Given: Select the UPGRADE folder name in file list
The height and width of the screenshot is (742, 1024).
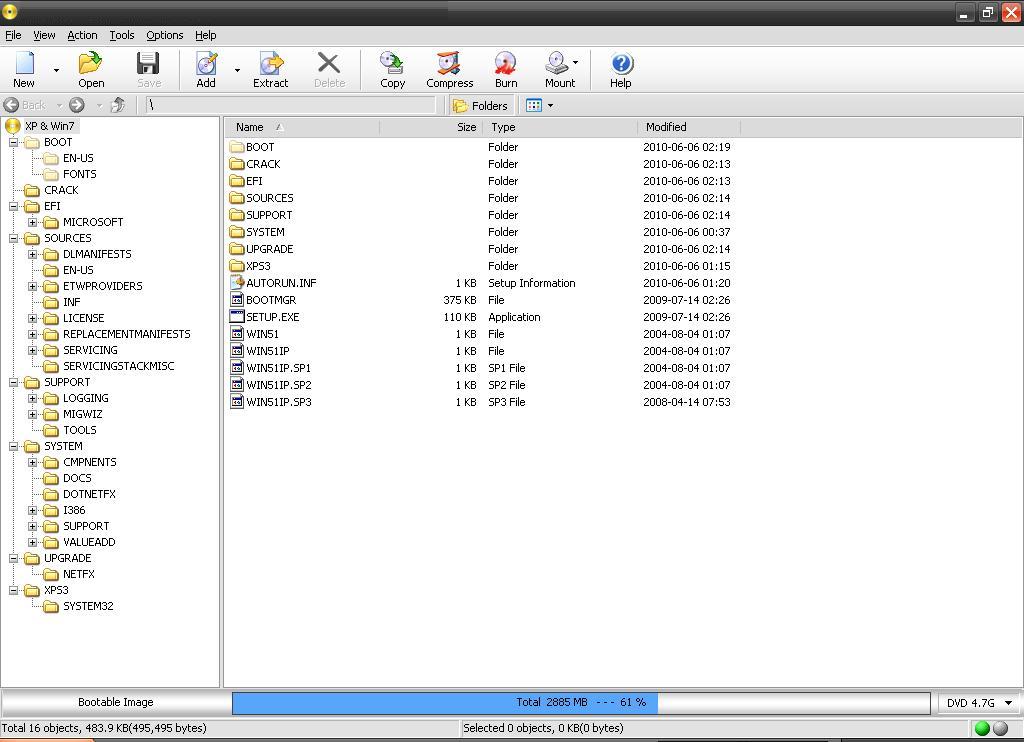Looking at the screenshot, I should (x=270, y=249).
